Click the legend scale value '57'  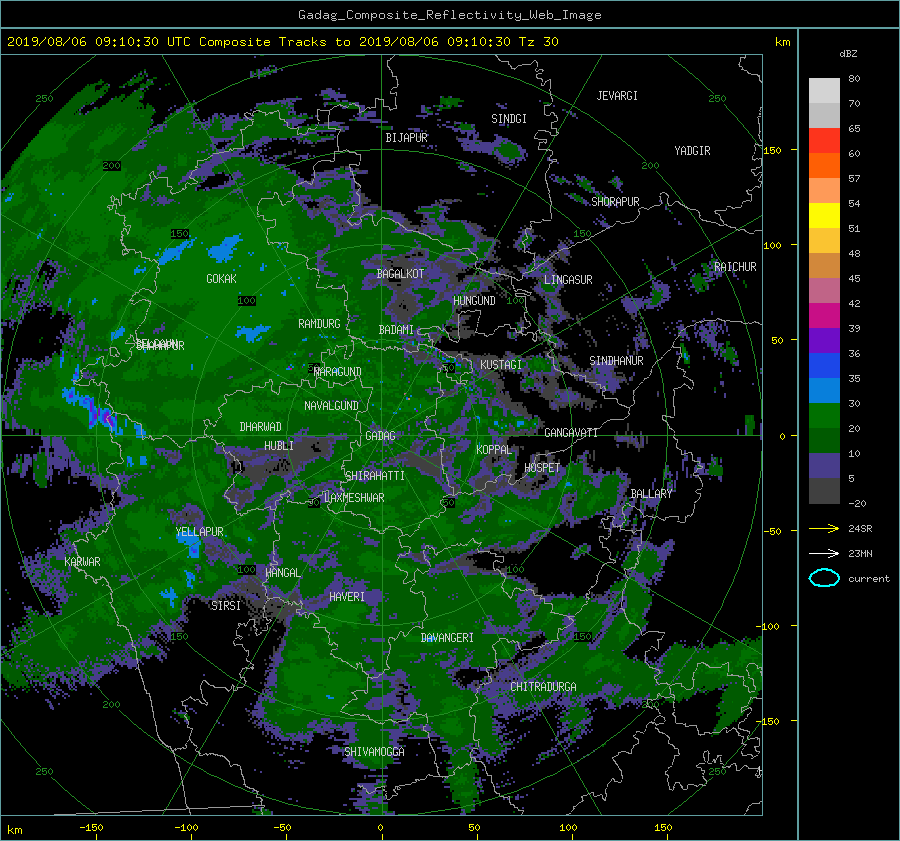pyautogui.click(x=854, y=179)
